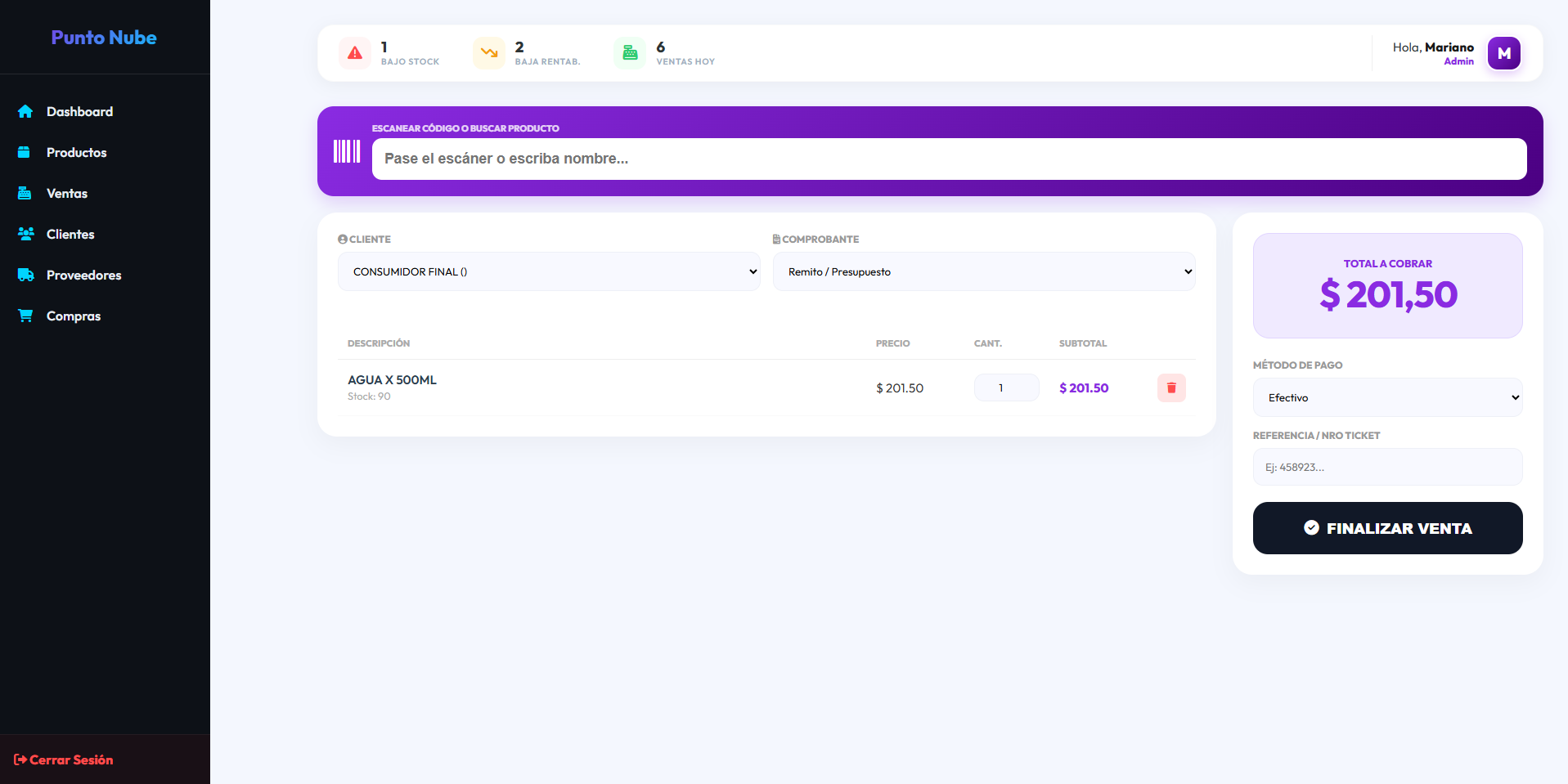Screen dimensions: 1568x784
Task: Click the BAJA RENTAB. counter label
Action: pos(547,62)
